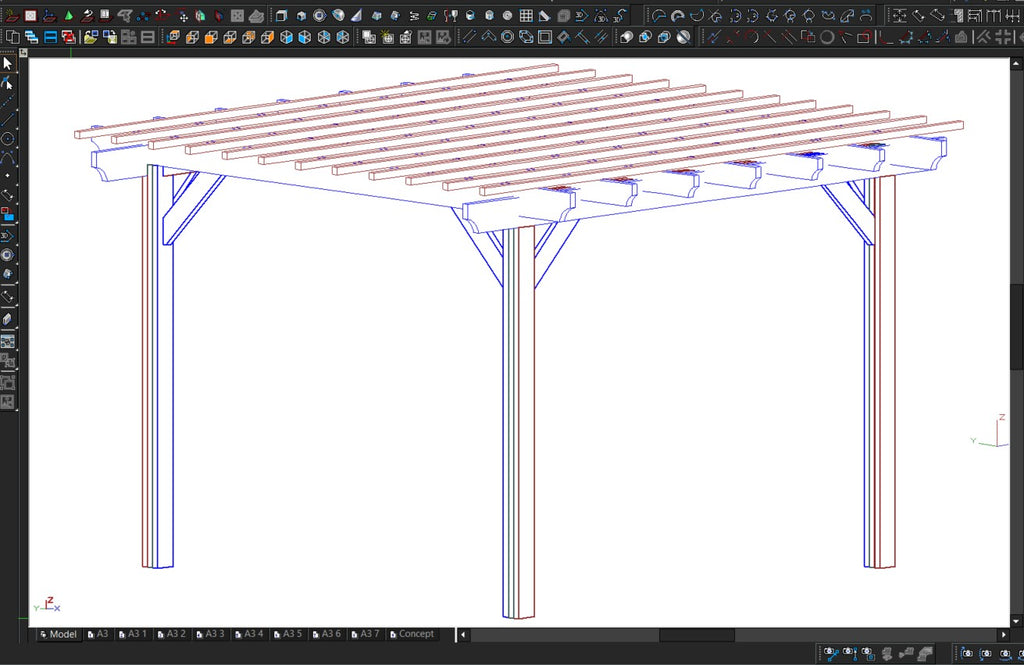Image resolution: width=1024 pixels, height=665 pixels.
Task: Switch to the A3 6 tab
Action: 326,634
